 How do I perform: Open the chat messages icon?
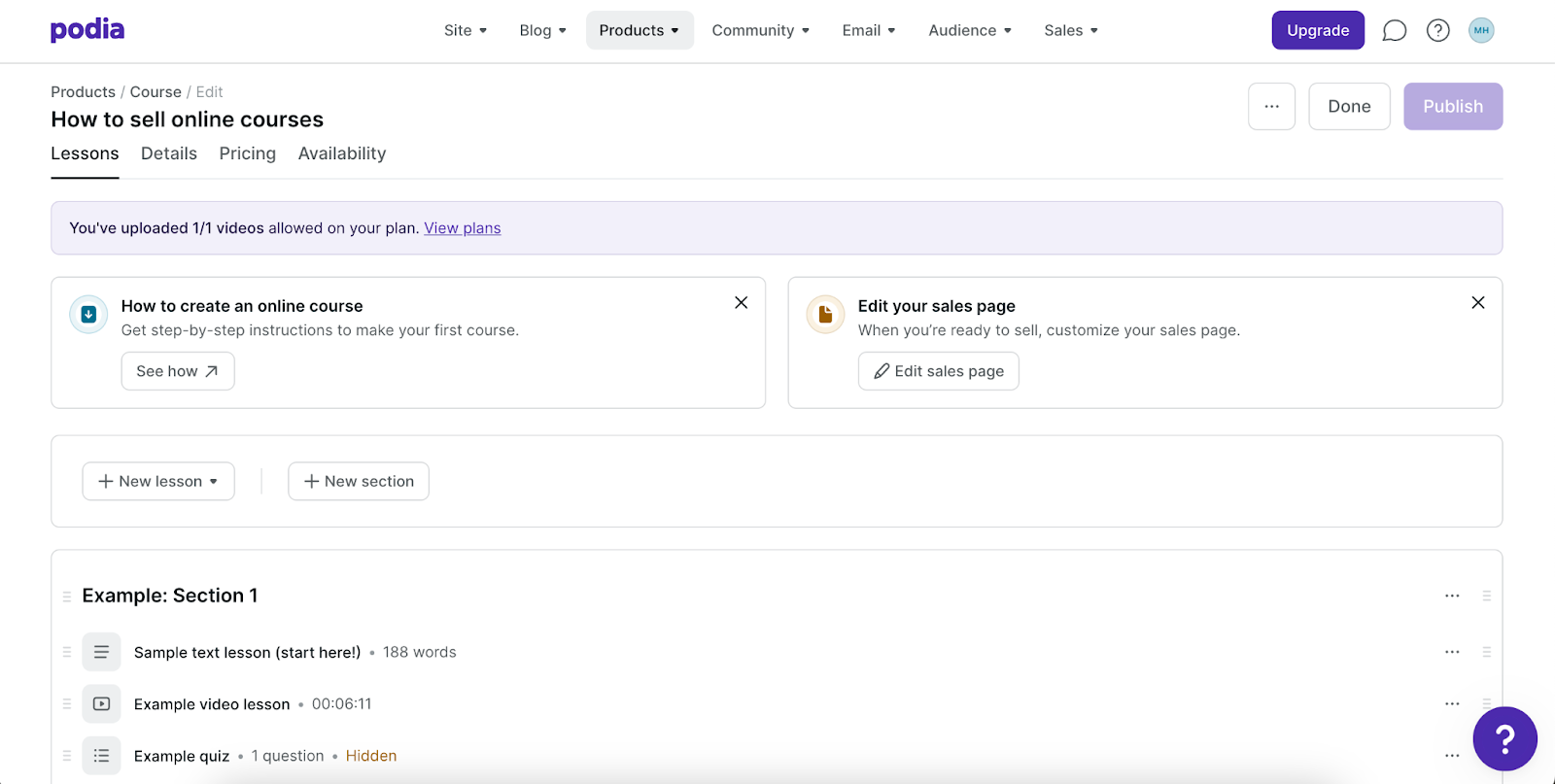click(x=1394, y=31)
